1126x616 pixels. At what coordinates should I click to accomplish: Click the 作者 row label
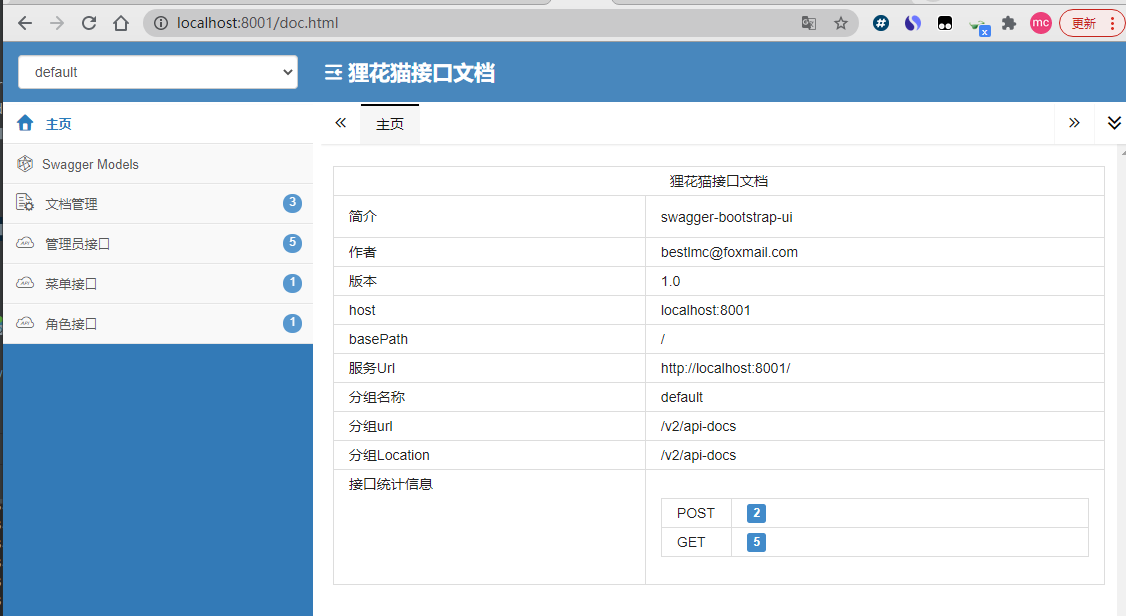pyautogui.click(x=363, y=252)
